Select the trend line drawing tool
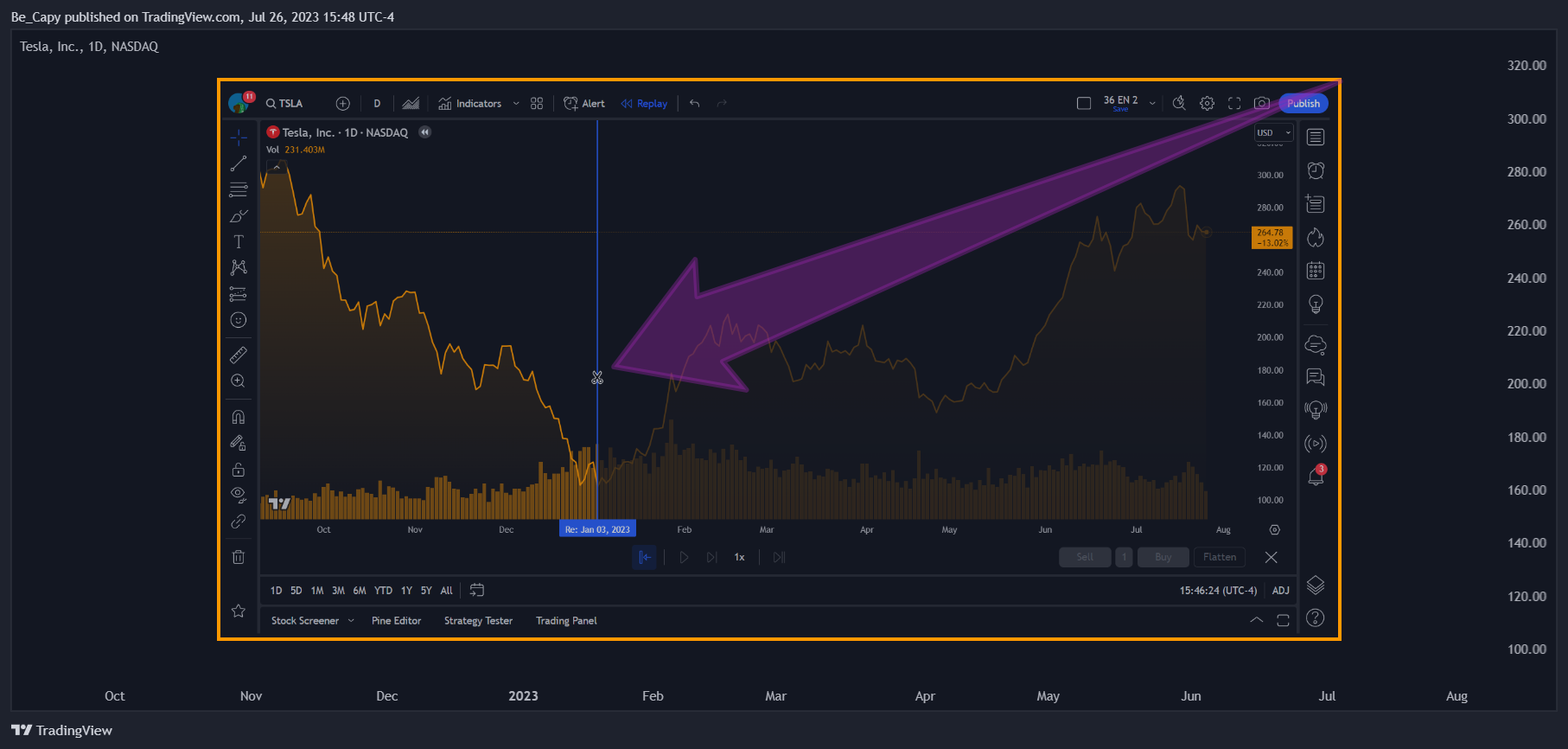1568x749 pixels. click(x=239, y=163)
